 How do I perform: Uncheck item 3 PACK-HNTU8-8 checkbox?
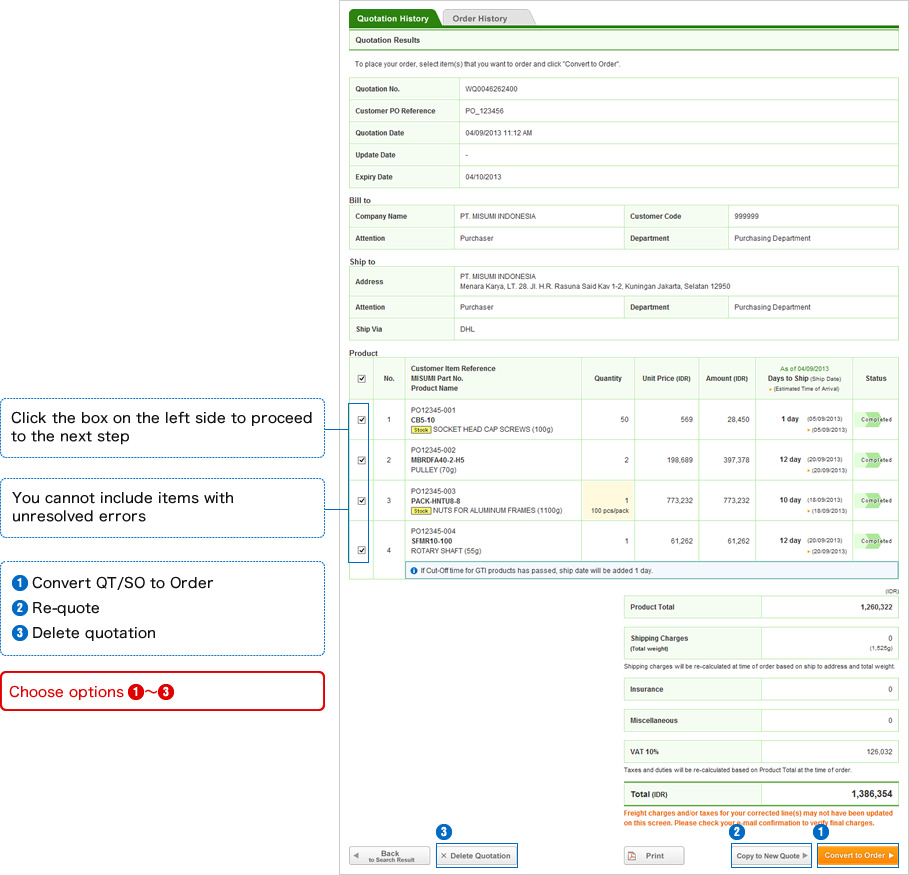coord(362,501)
